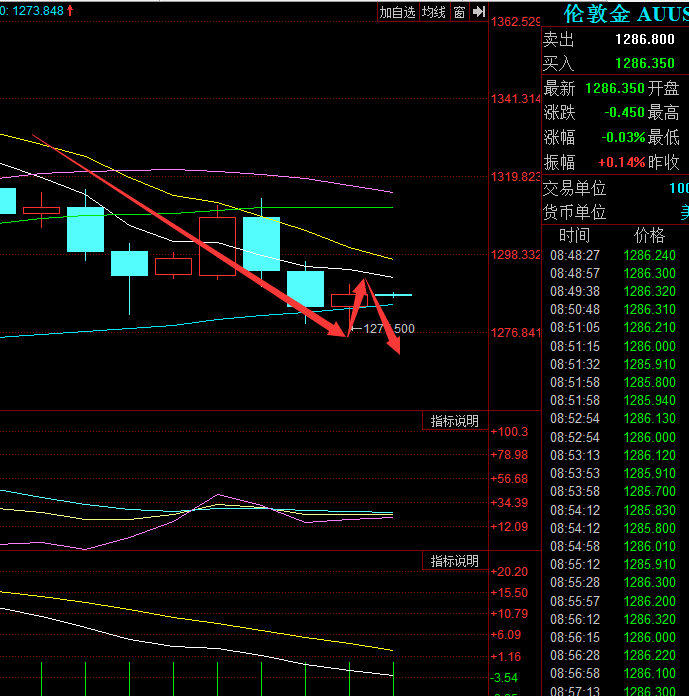689x696 pixels.
Task: Open 指标说明 in the bottom indicator panel
Action: pos(454,561)
